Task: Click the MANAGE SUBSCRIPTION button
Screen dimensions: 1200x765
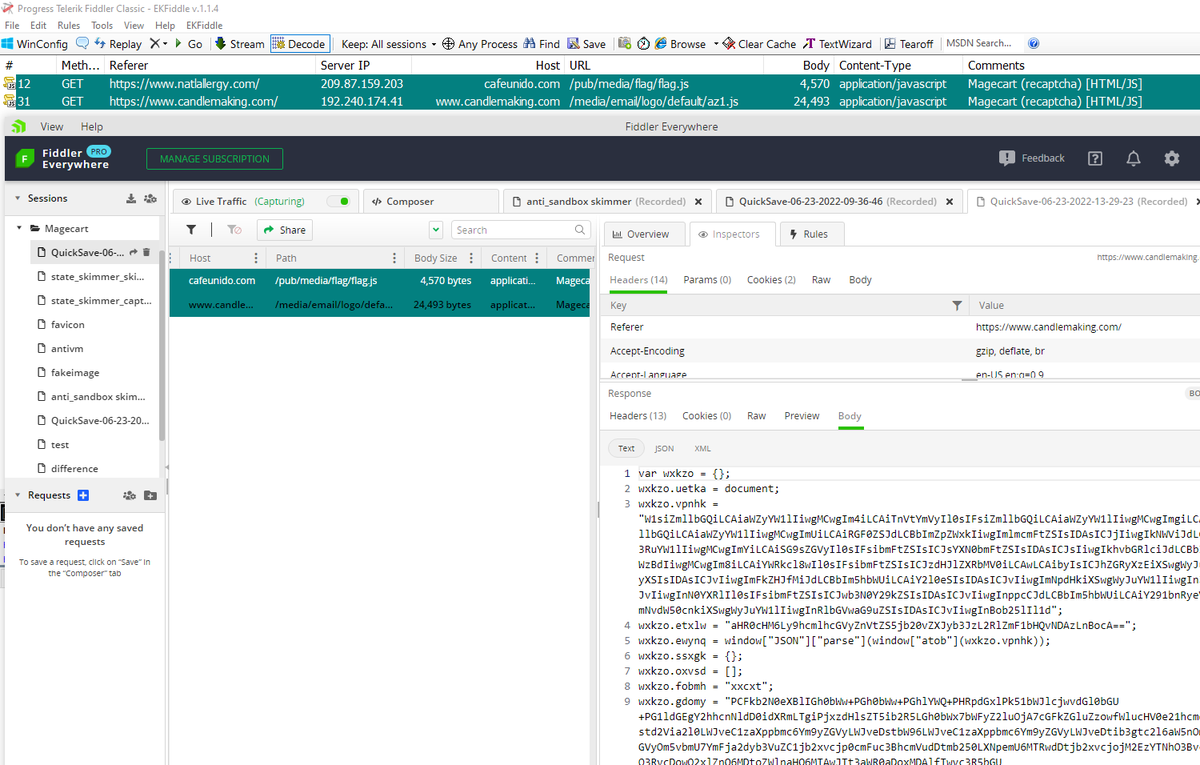Action: coord(215,159)
